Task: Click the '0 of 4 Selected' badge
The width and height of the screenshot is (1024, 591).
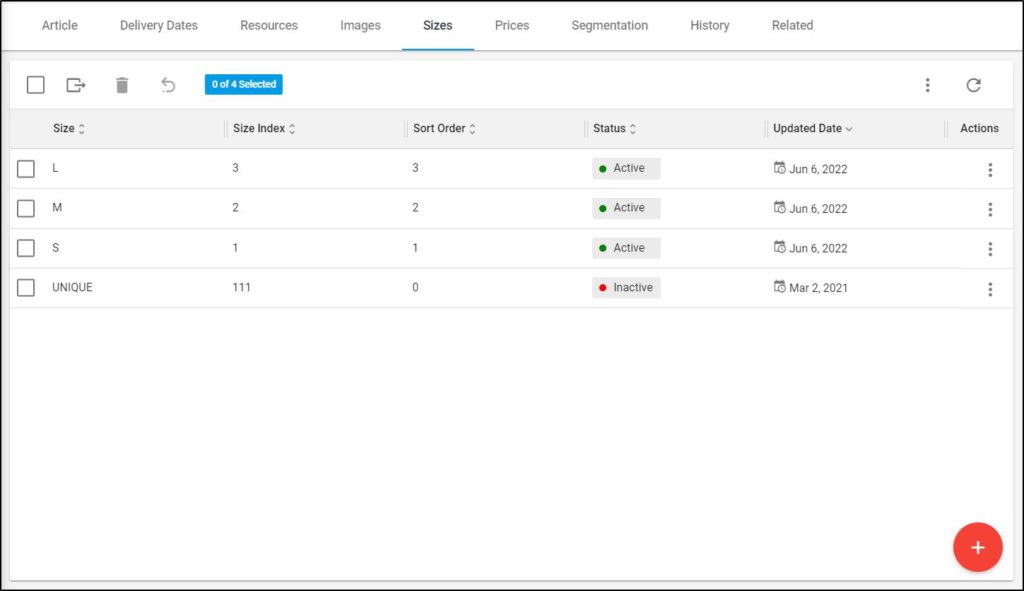Action: [243, 84]
